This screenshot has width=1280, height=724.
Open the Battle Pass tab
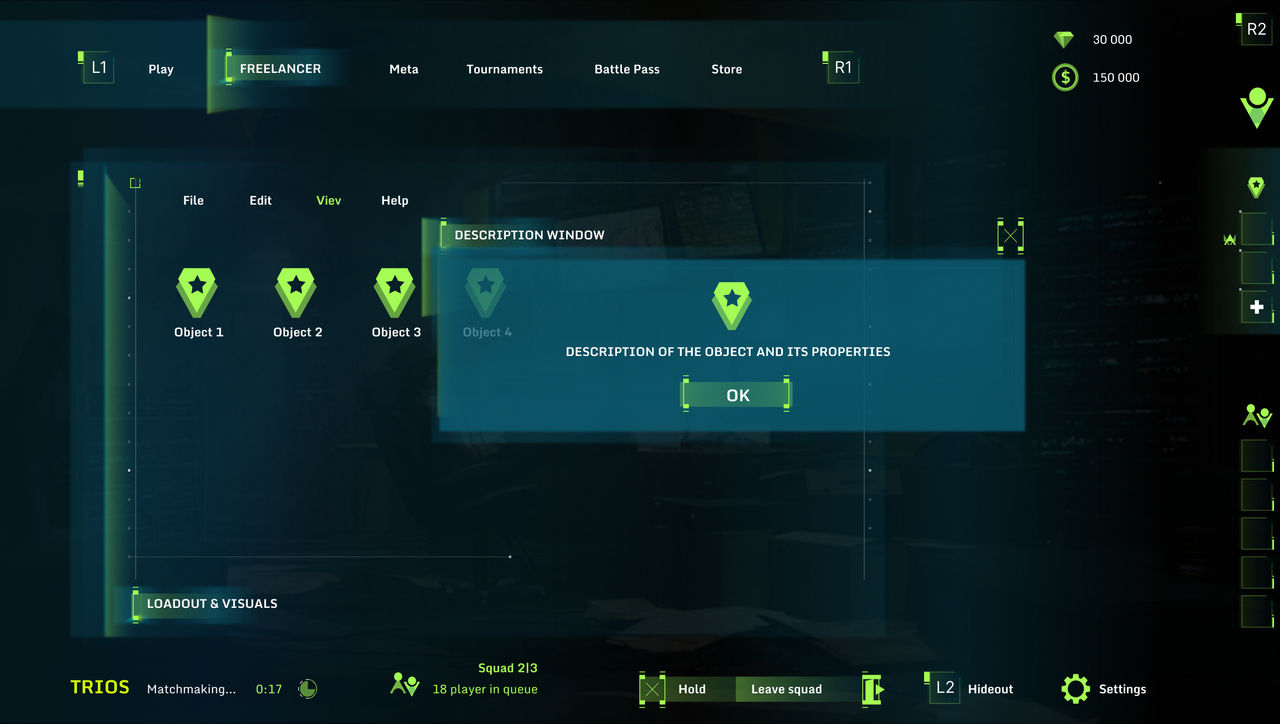pos(627,69)
